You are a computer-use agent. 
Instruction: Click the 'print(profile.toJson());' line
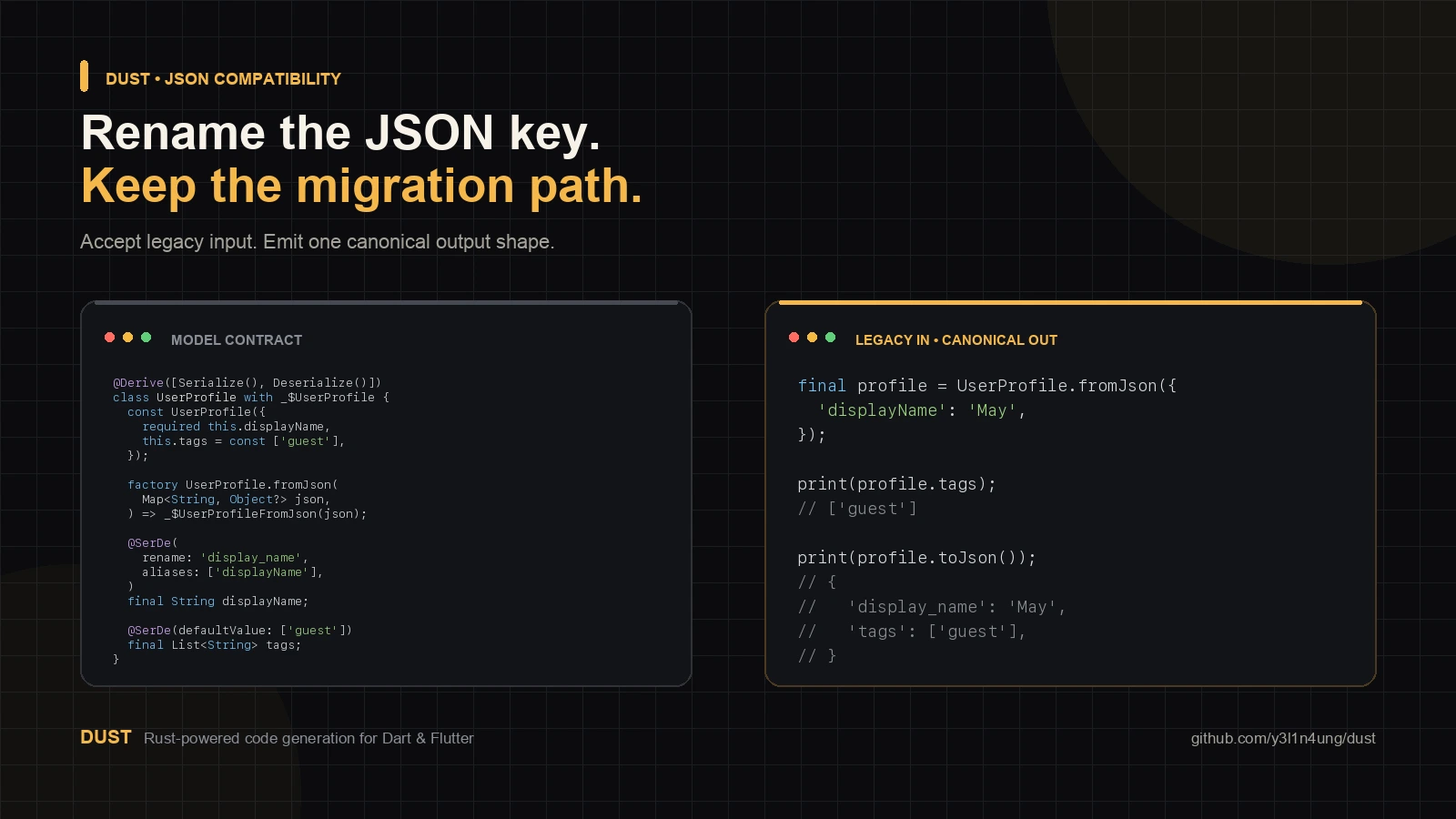(x=916, y=558)
